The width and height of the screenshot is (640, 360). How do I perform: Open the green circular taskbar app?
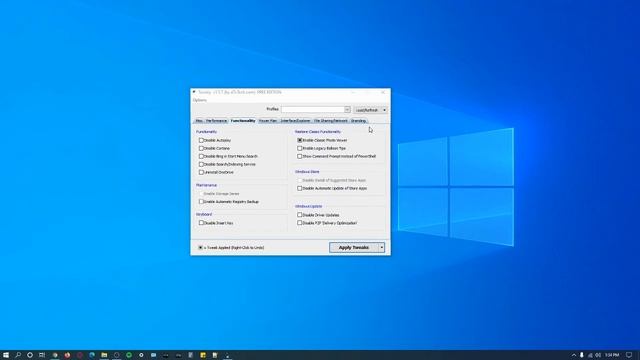129,355
